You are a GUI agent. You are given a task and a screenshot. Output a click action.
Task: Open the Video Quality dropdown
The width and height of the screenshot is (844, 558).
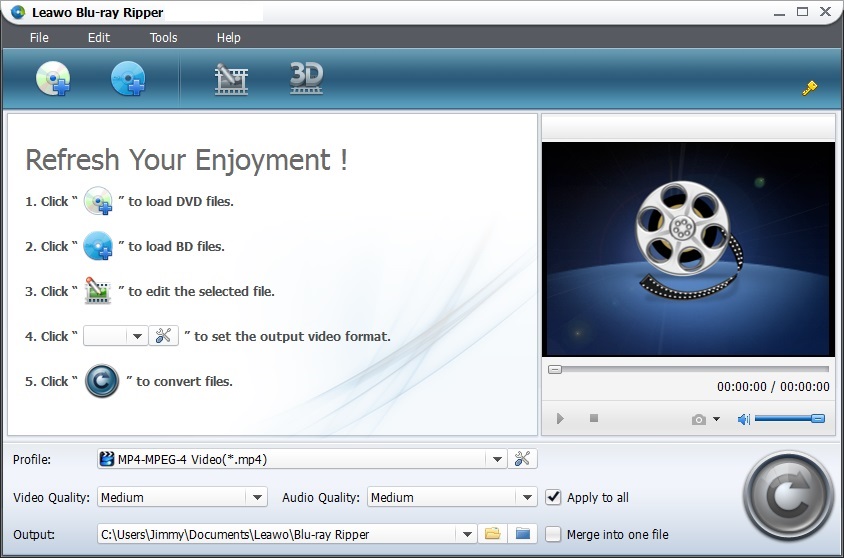[257, 497]
